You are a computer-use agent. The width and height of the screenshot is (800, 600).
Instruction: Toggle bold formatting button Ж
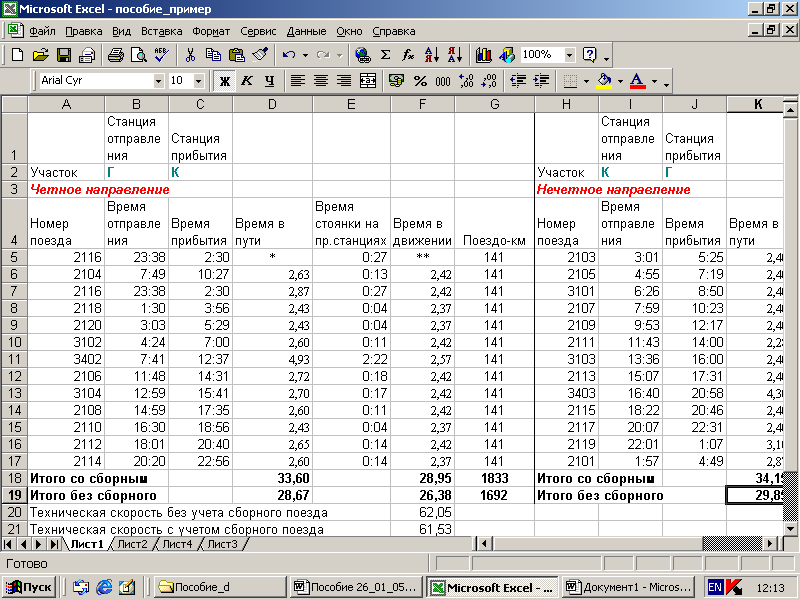[225, 81]
